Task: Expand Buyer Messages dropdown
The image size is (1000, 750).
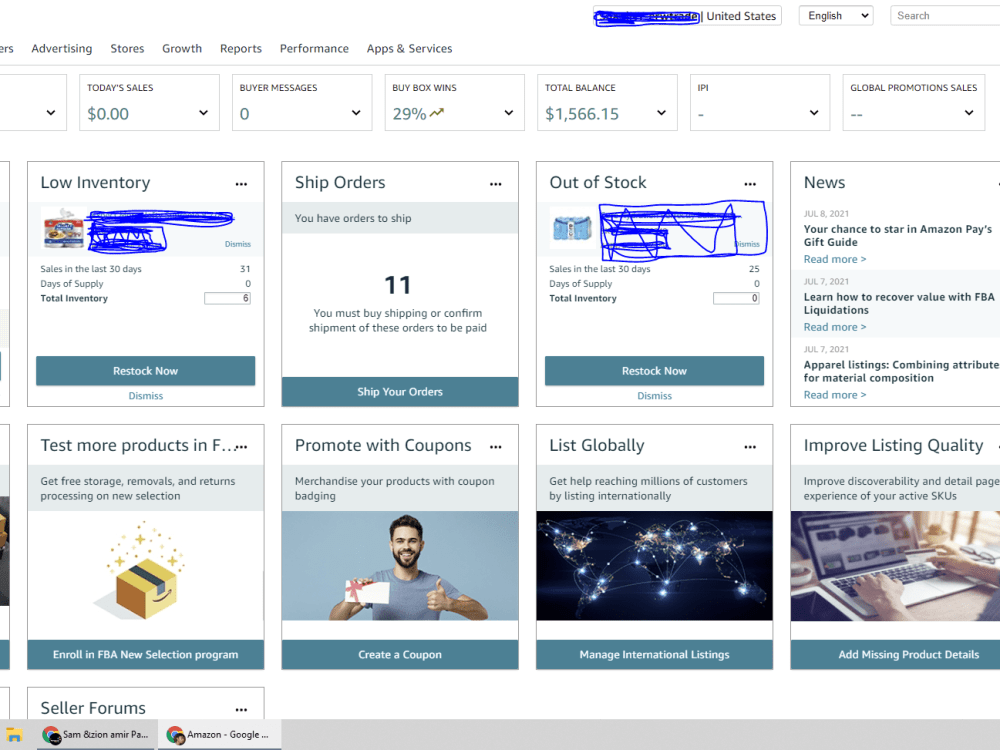Action: (356, 113)
